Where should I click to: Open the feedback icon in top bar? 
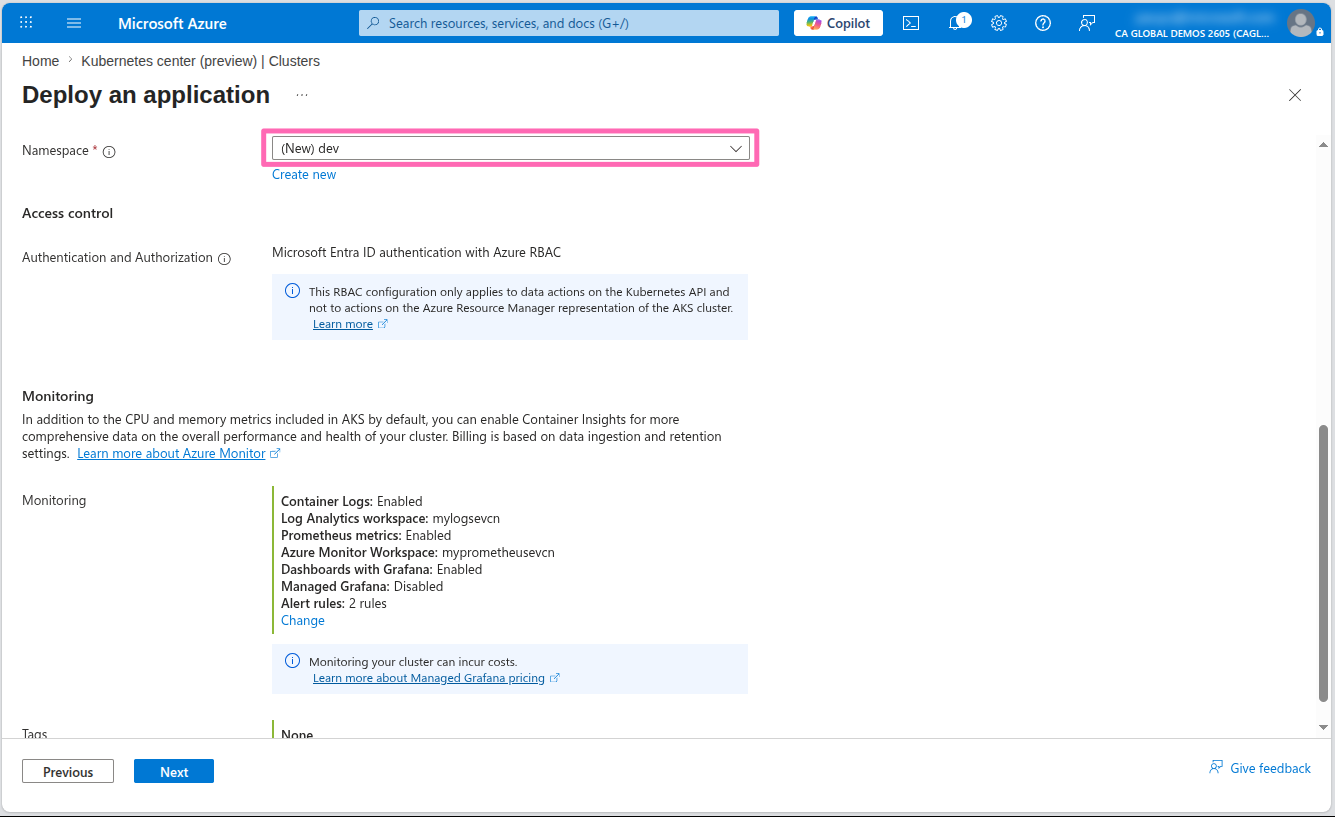point(1087,23)
